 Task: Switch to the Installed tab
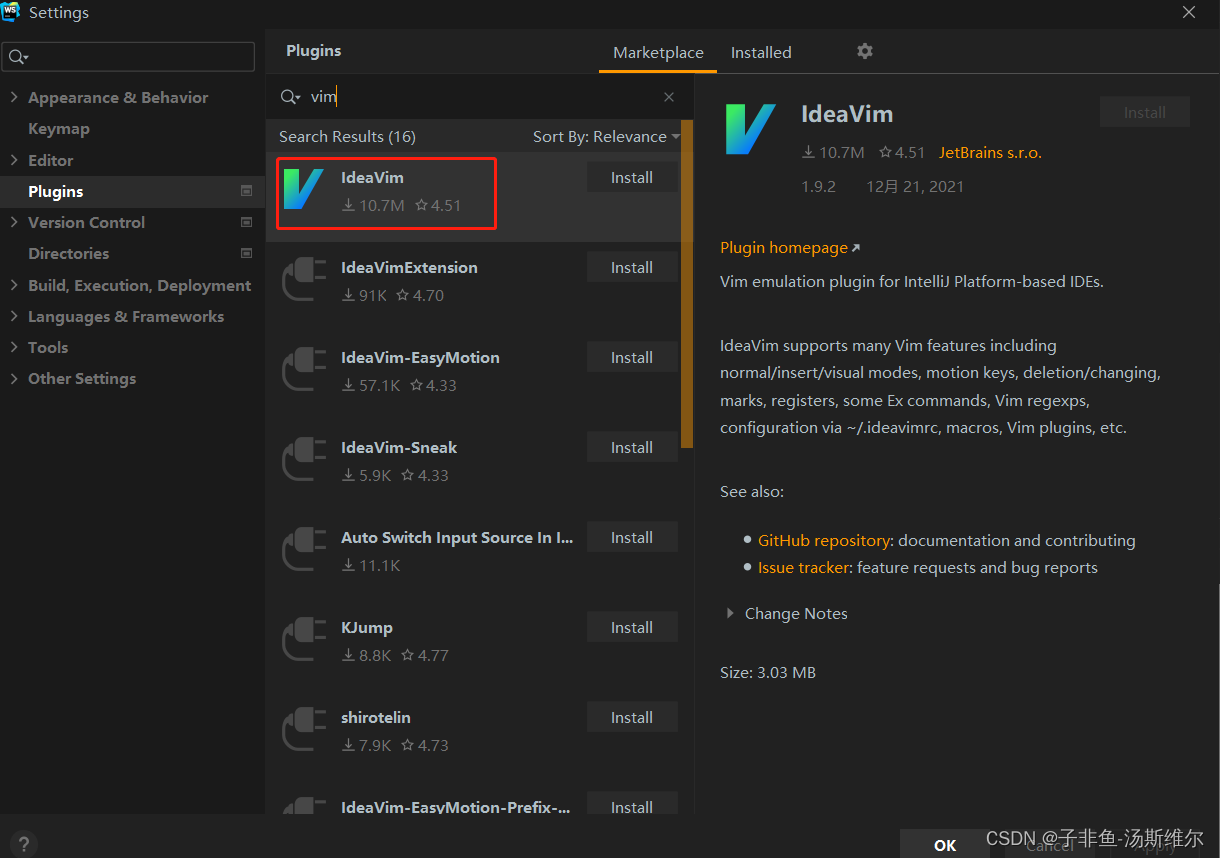[761, 52]
